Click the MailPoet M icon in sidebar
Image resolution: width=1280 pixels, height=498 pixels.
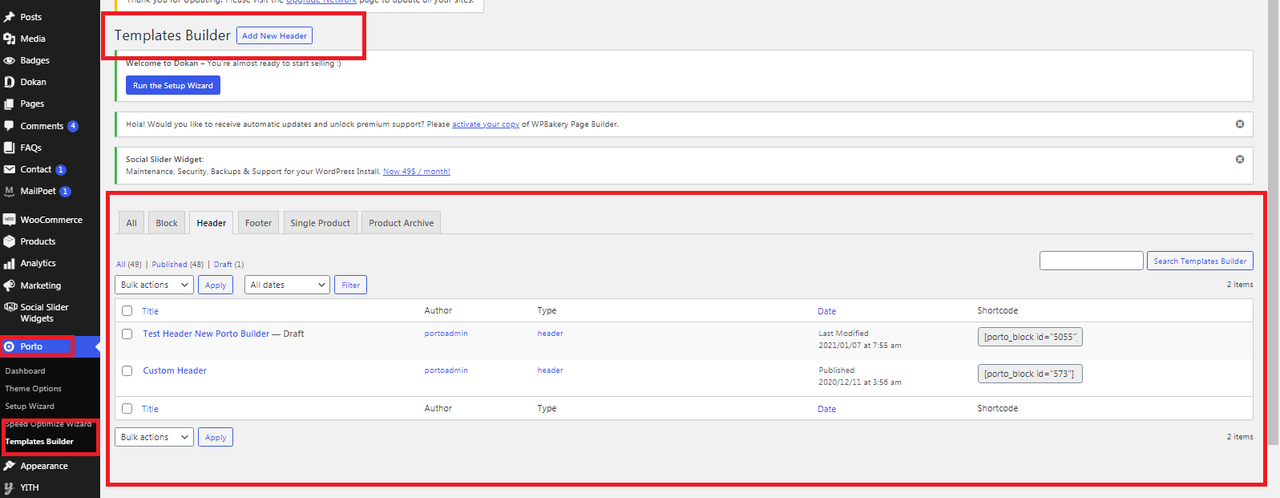coord(9,191)
